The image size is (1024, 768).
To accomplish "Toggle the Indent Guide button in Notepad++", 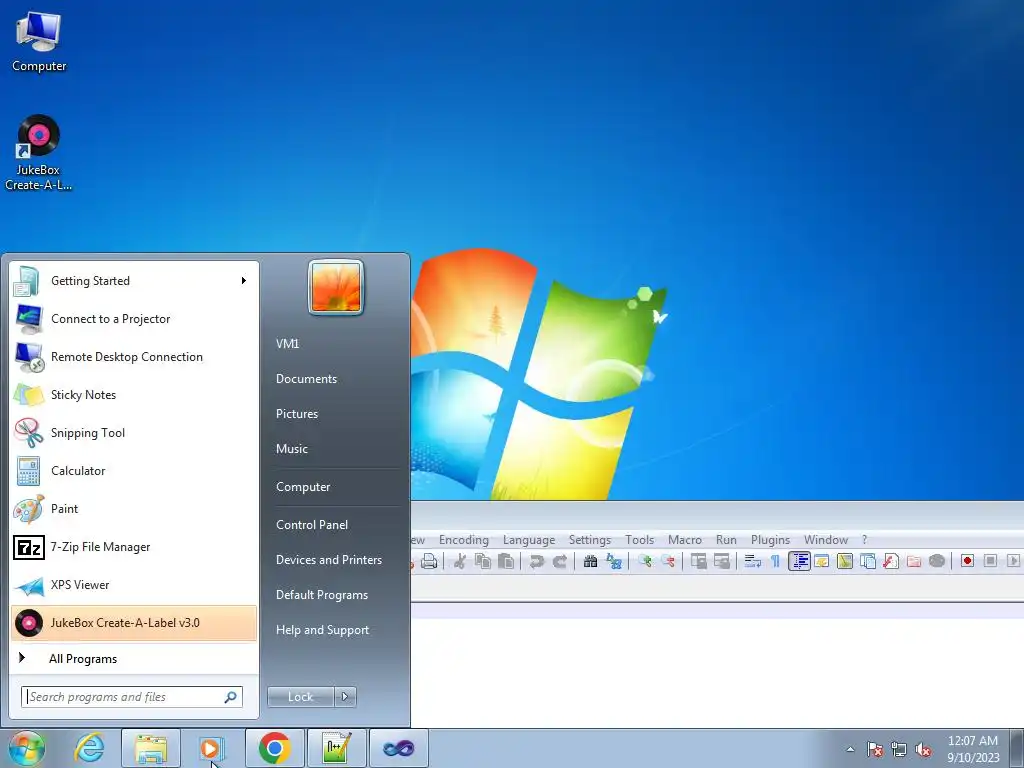I will click(x=799, y=561).
